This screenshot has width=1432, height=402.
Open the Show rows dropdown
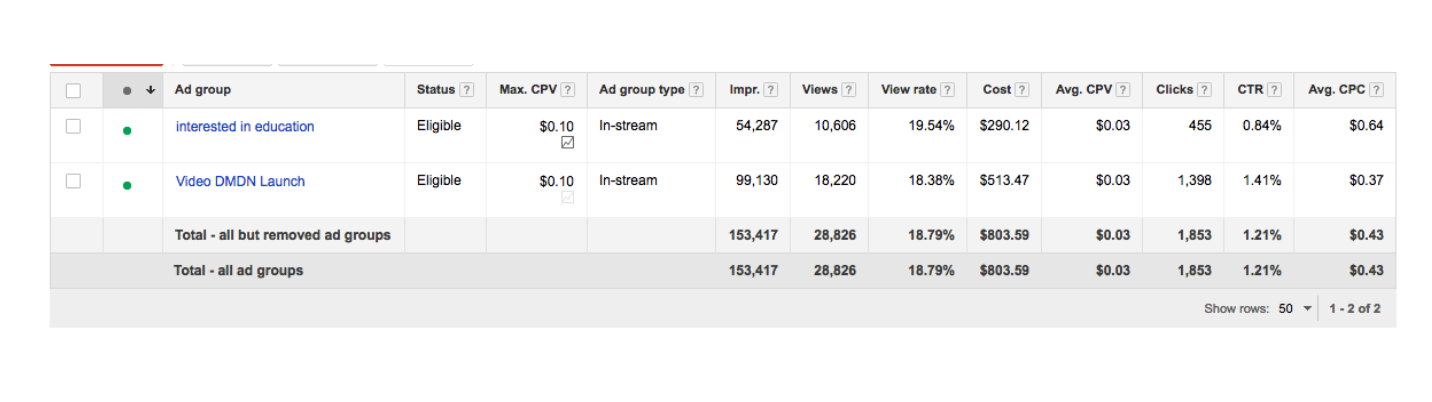tap(1296, 309)
